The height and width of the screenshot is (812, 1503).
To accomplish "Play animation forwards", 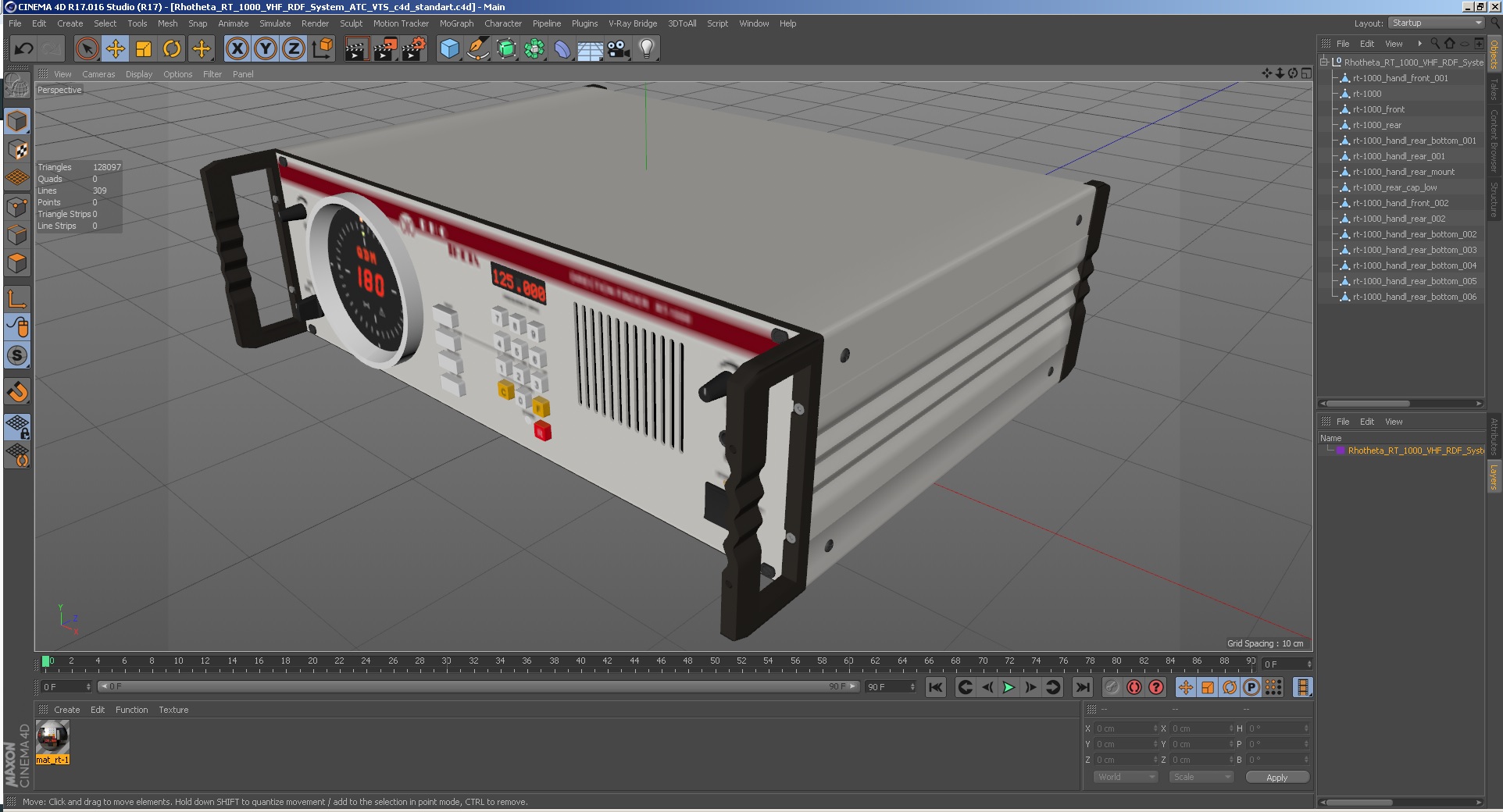I will pos(1009,687).
